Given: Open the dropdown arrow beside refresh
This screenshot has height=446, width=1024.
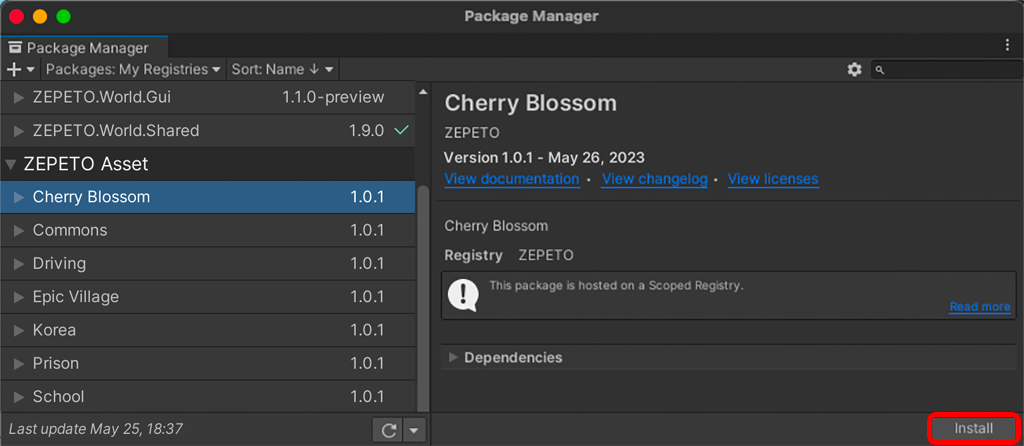Looking at the screenshot, I should pos(415,430).
